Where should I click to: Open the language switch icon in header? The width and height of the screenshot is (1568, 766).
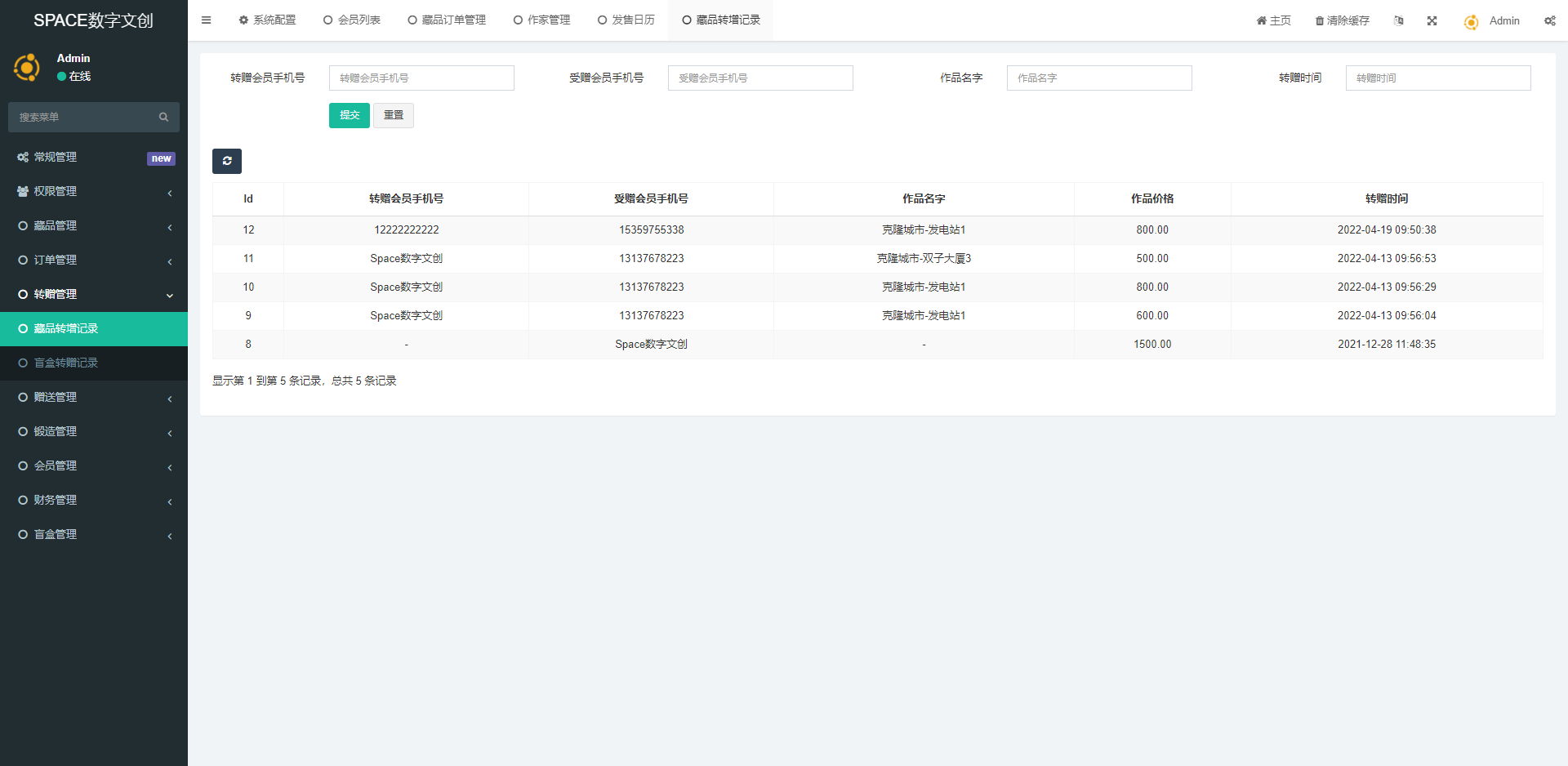click(x=1398, y=20)
